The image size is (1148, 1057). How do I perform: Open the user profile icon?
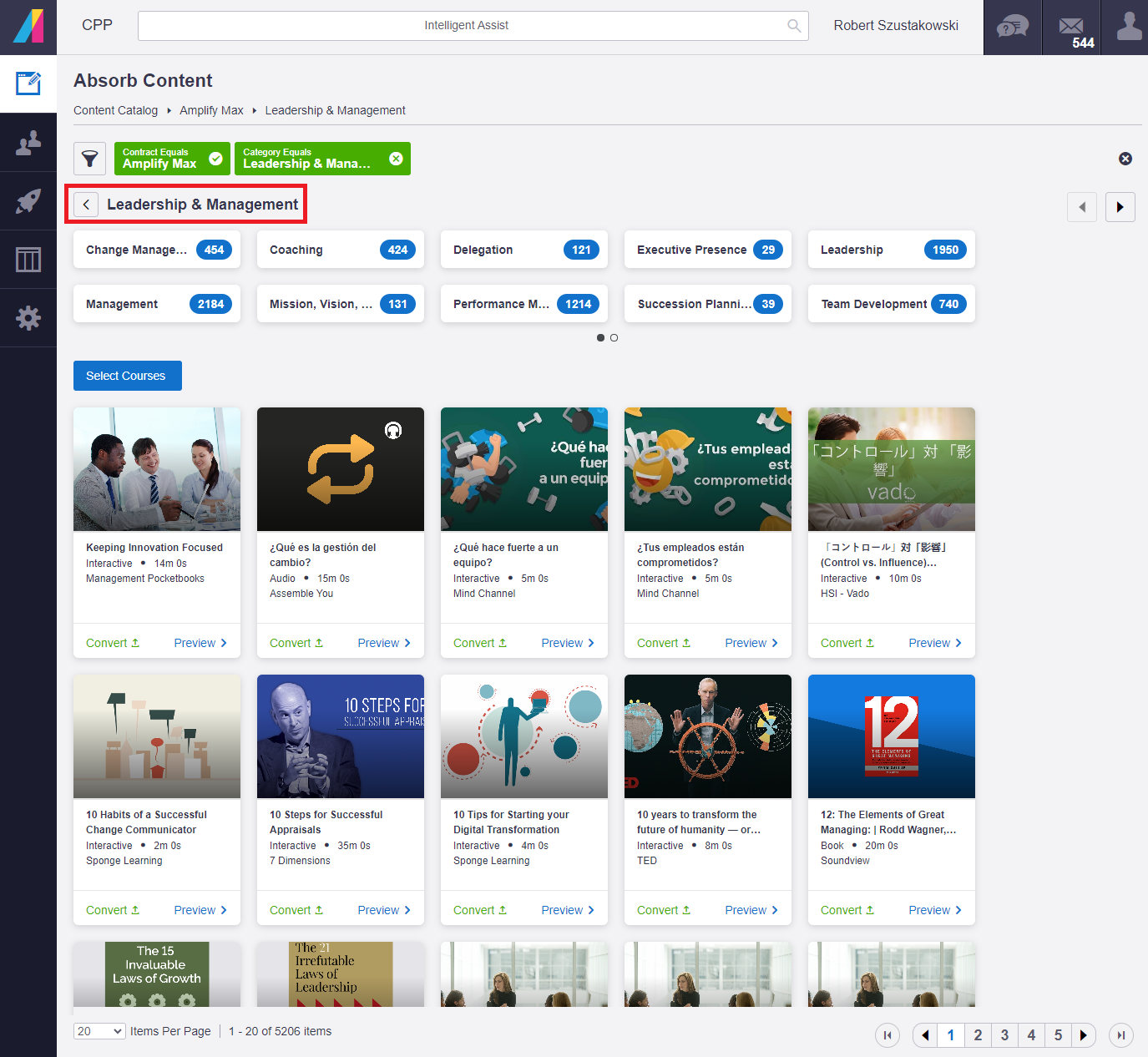click(1129, 27)
